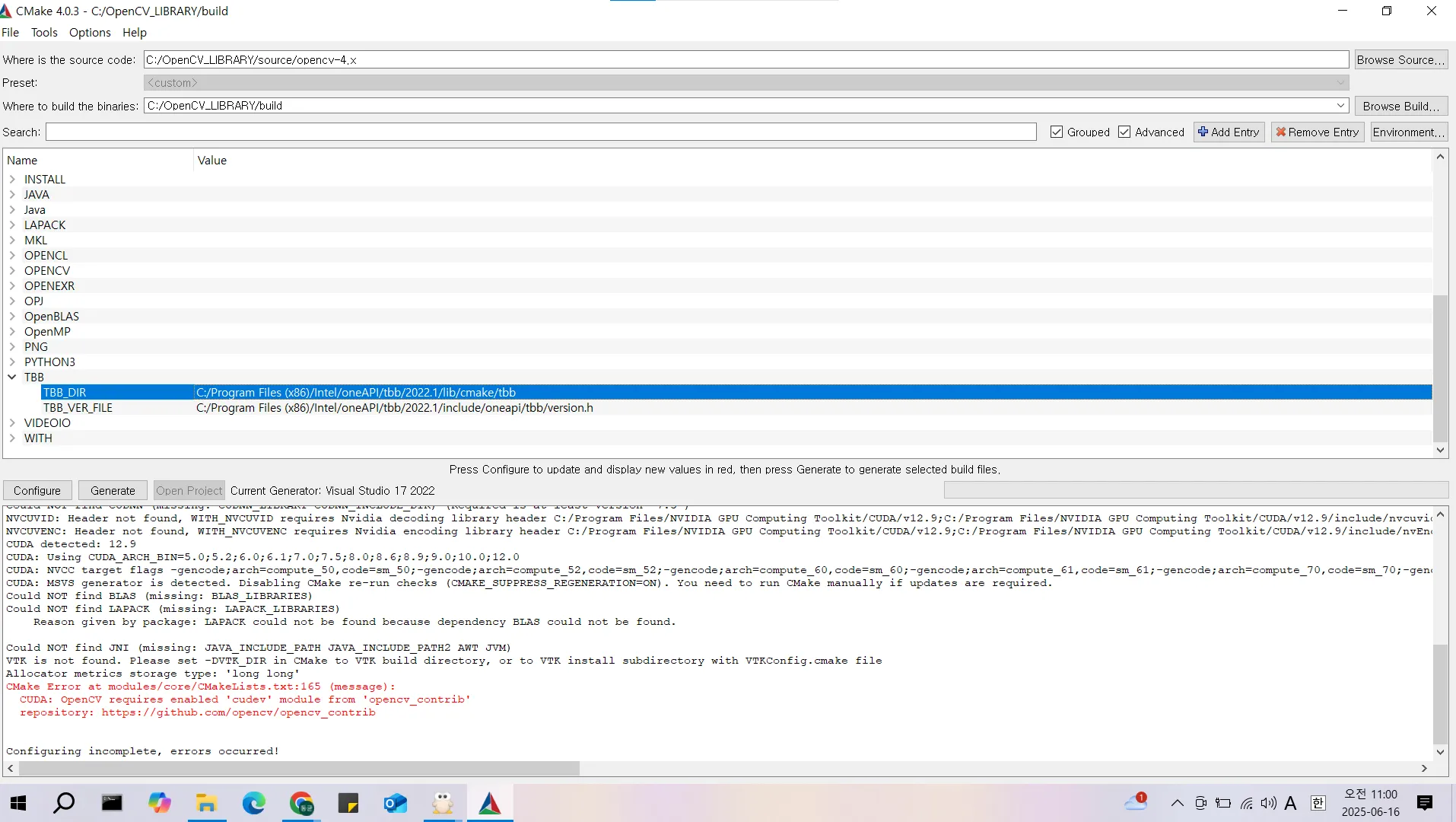Open Microsoft Edge from the taskbar
This screenshot has height=822, width=1456.
coord(253,803)
